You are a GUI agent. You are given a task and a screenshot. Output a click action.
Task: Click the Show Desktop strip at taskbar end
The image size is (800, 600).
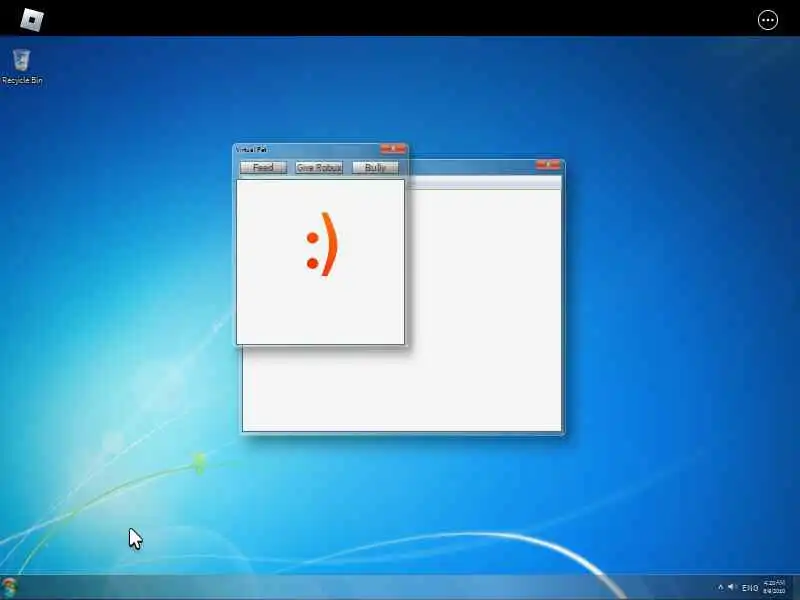coord(796,587)
